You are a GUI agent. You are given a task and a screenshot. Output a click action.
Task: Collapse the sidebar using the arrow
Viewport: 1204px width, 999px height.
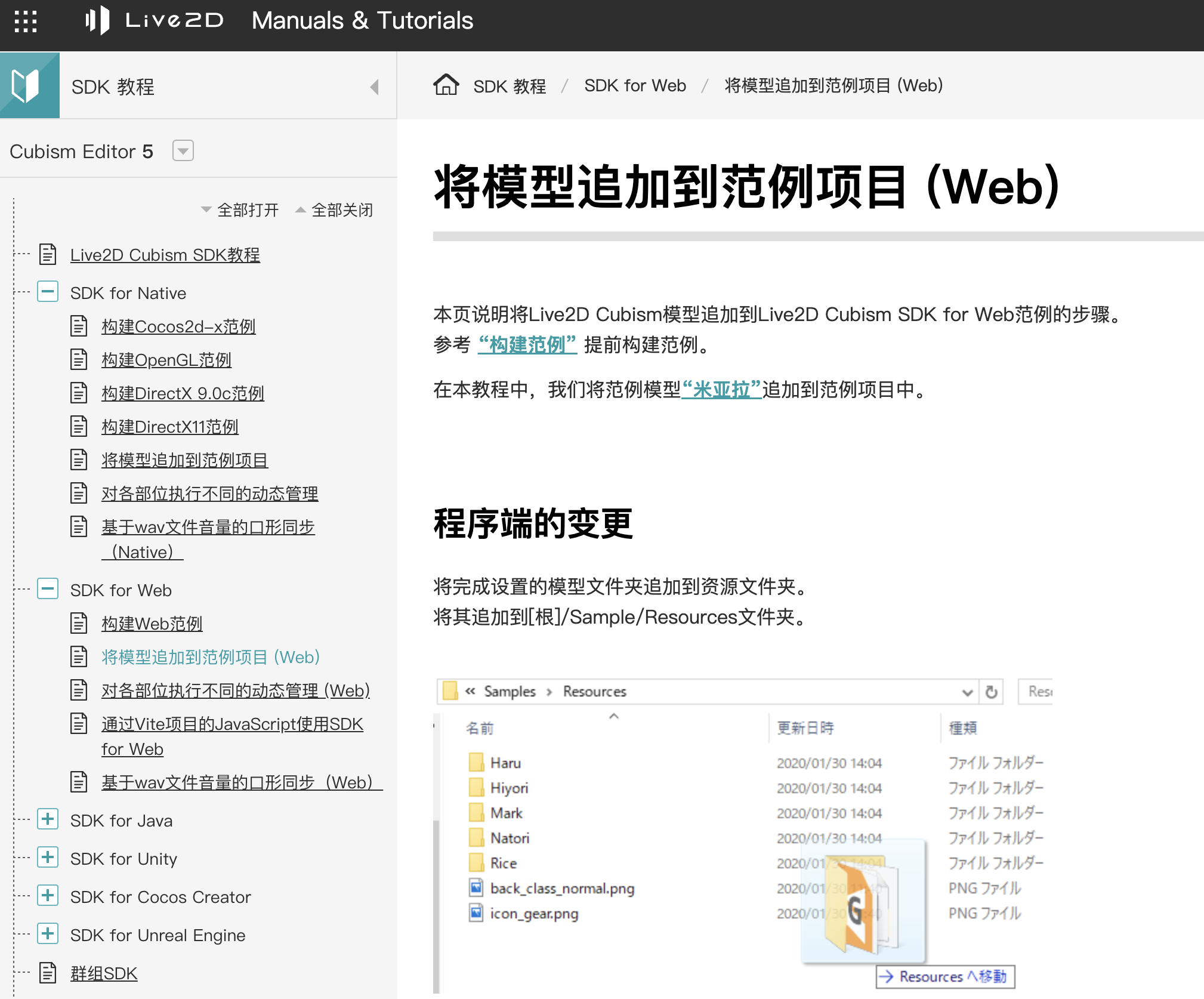pyautogui.click(x=374, y=87)
